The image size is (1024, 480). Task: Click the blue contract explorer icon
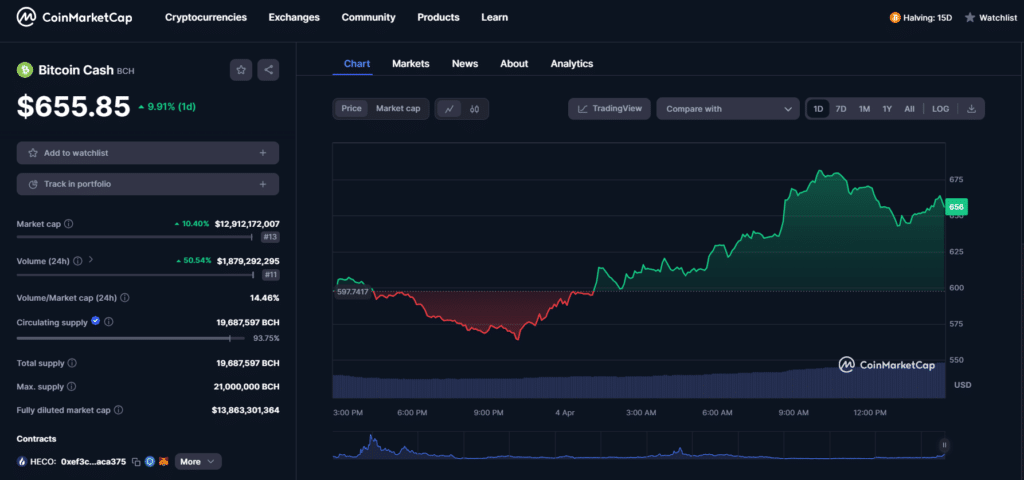pyautogui.click(x=150, y=462)
